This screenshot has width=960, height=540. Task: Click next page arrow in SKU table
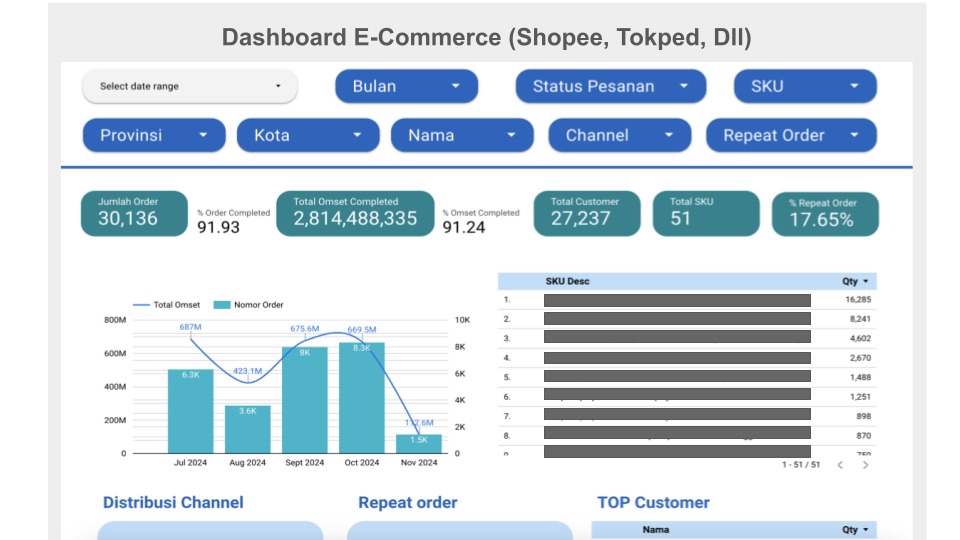[865, 465]
